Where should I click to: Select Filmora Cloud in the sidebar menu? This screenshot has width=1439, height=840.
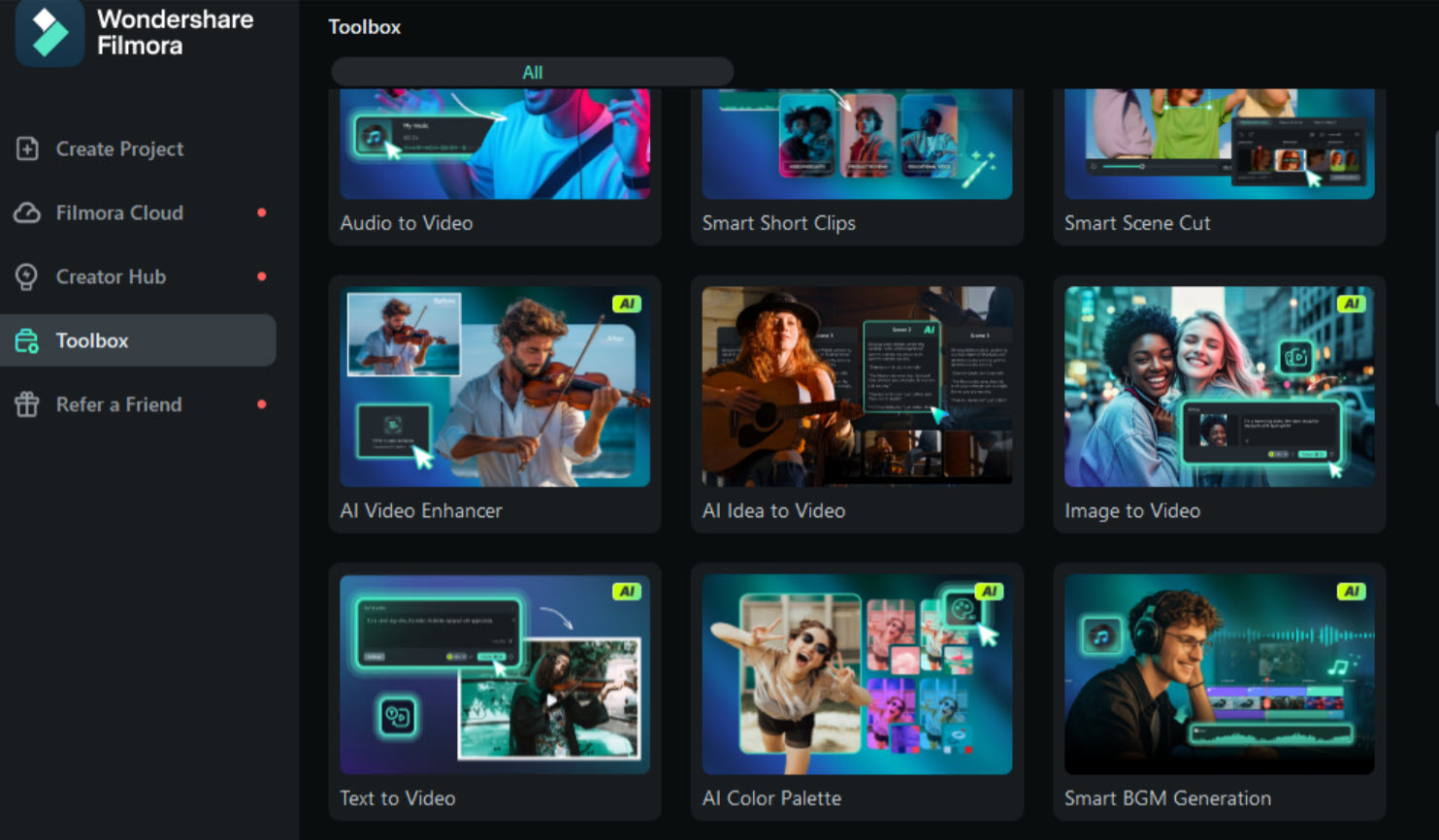(118, 212)
